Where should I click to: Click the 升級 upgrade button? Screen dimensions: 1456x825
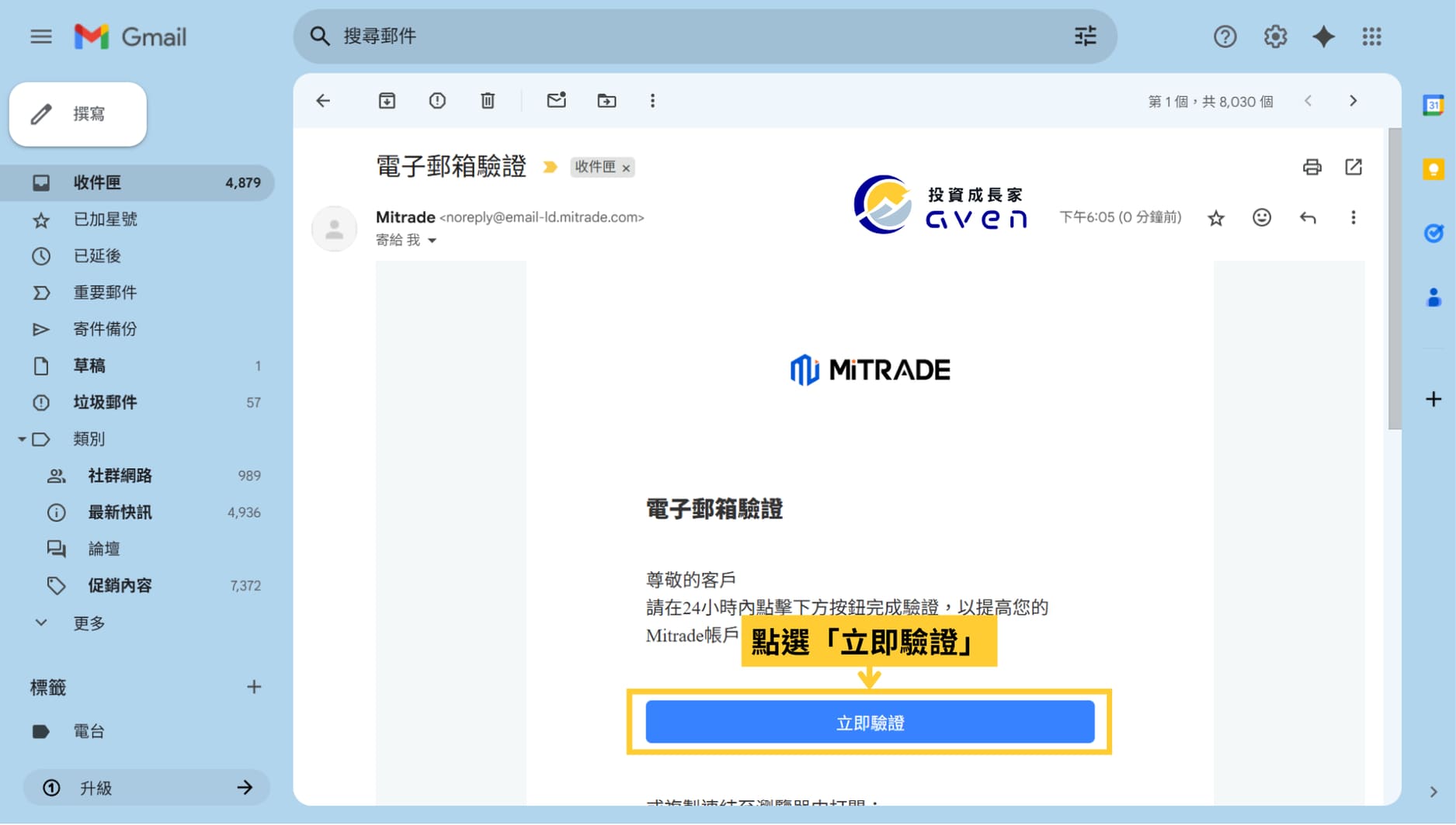pos(146,788)
